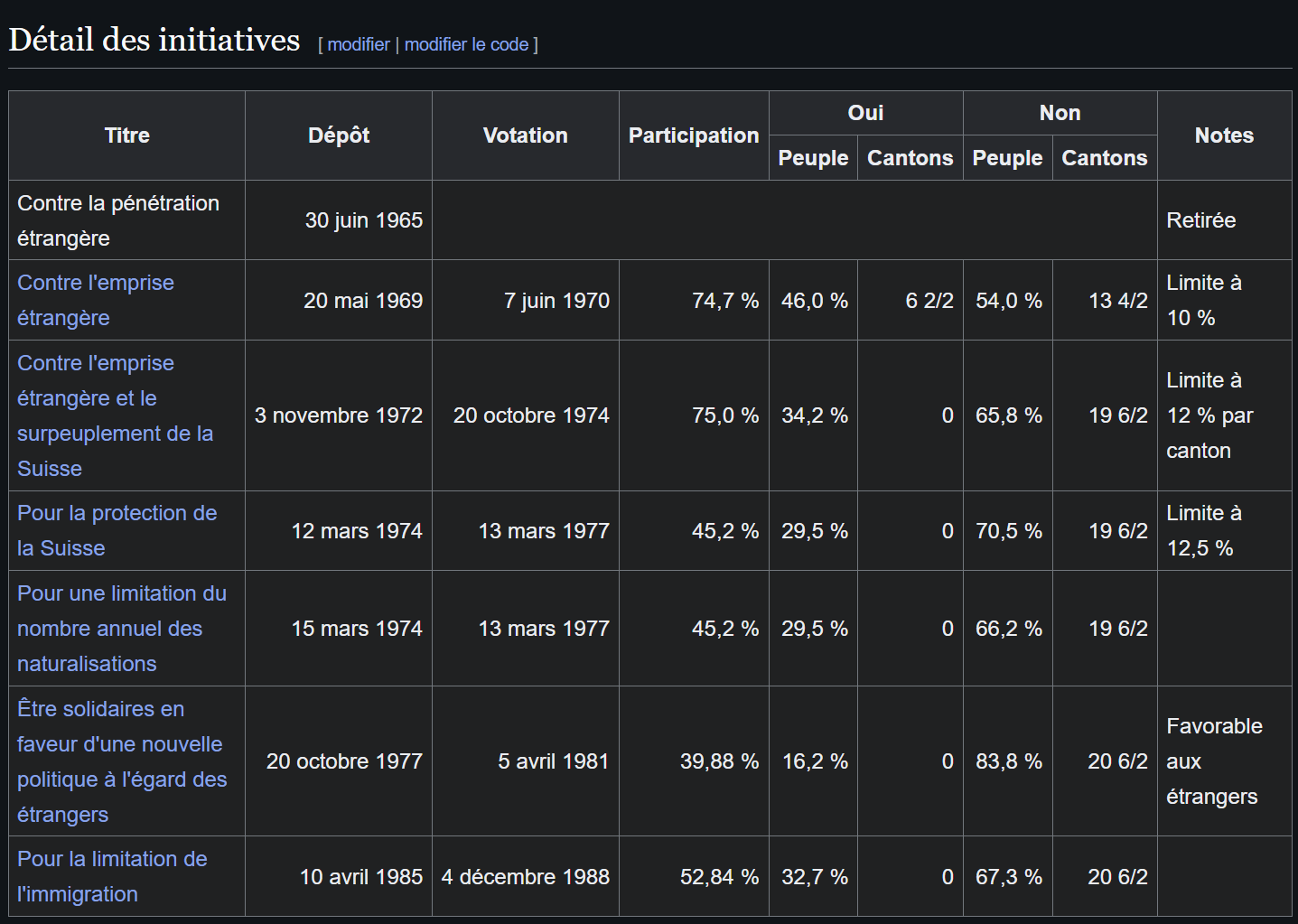Click the '66,2 %' Non cell

1008,629
